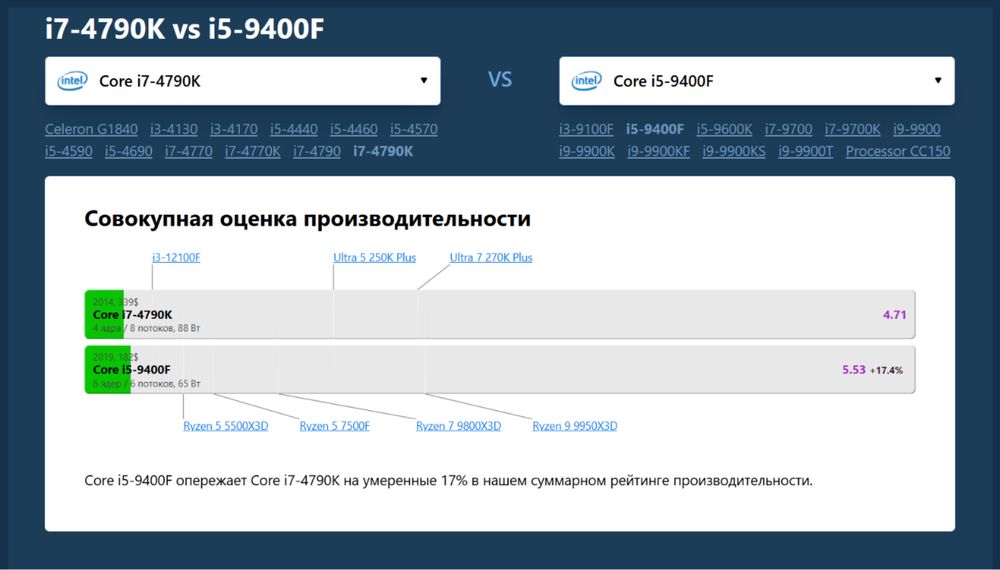Choose the i5-4690 link

(129, 152)
